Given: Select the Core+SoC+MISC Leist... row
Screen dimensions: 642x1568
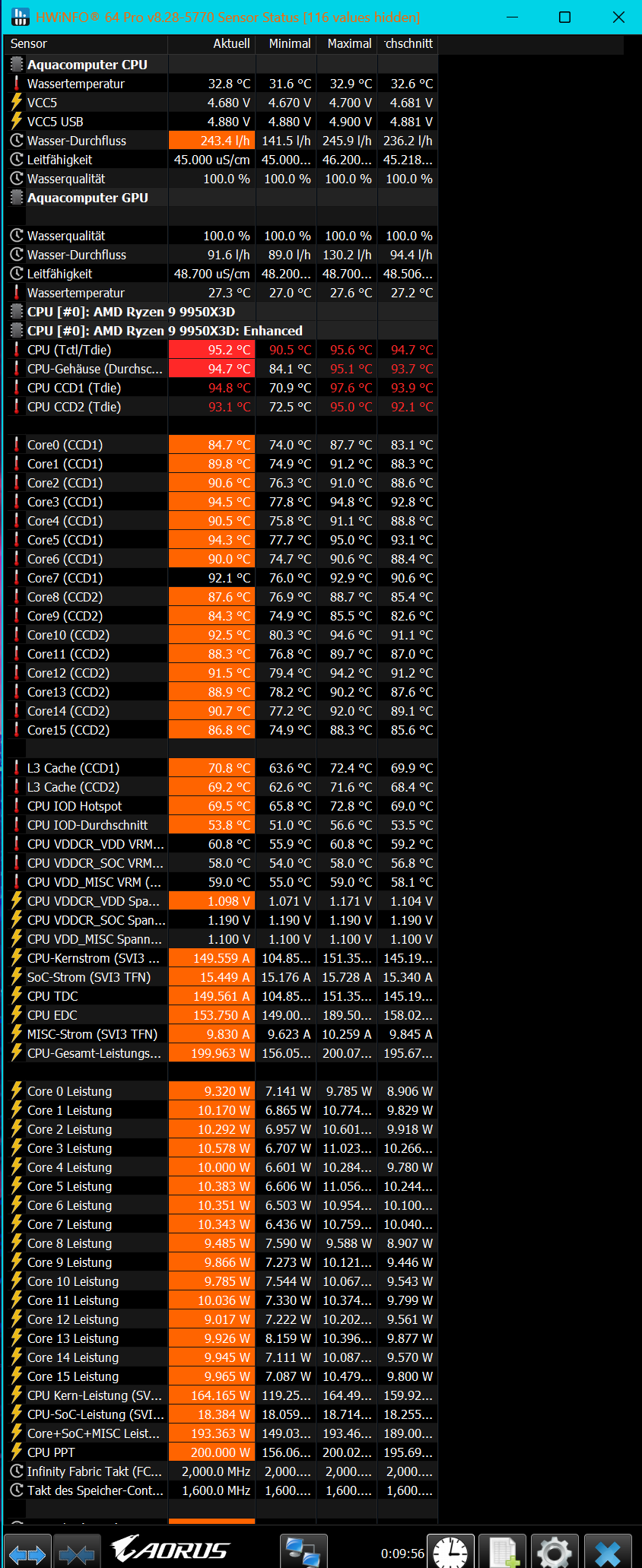Looking at the screenshot, I should click(221, 1433).
